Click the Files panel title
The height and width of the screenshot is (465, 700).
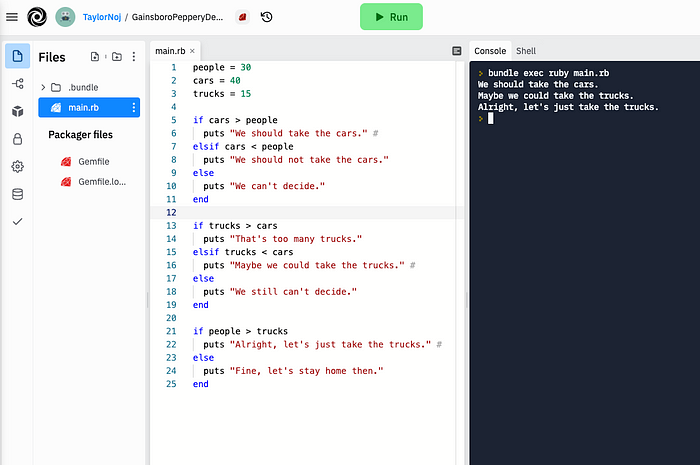52,57
